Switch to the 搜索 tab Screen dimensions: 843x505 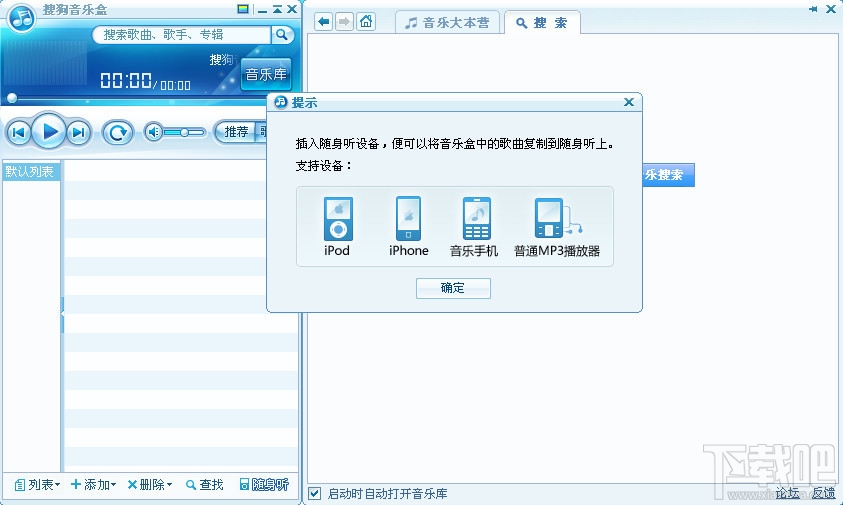(542, 23)
